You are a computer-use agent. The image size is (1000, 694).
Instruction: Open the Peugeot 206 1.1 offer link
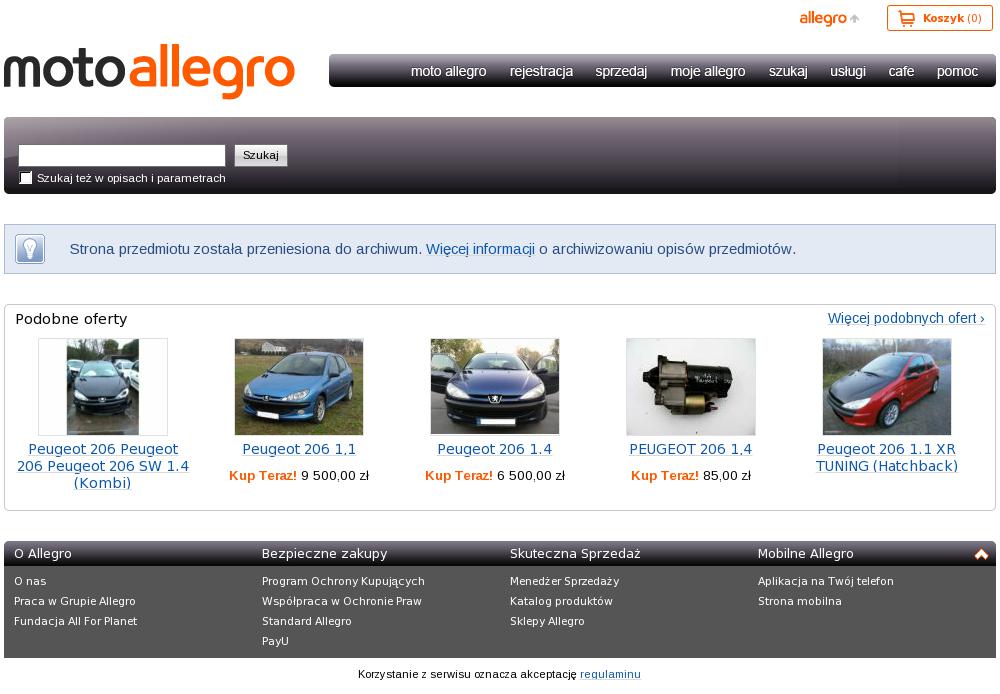tap(299, 449)
